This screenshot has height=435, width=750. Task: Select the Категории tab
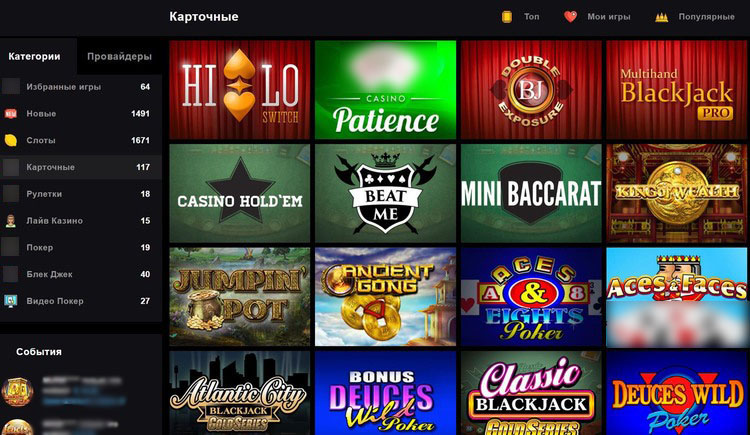tap(34, 56)
